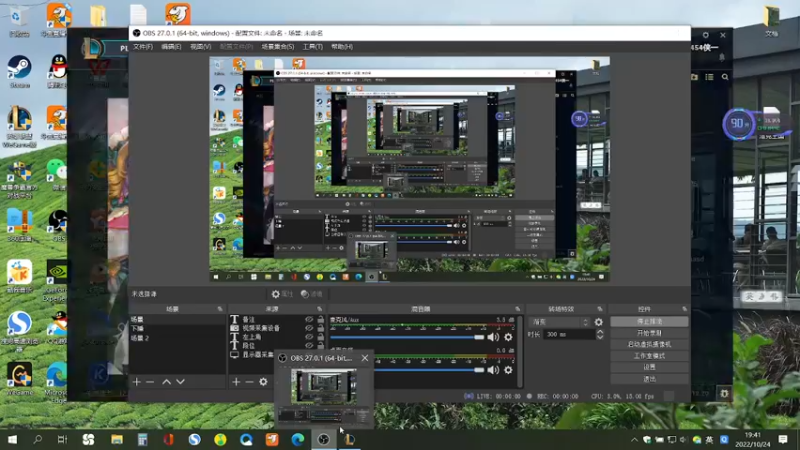800x450 pixels.
Task: Toggle 工作室模式 studio mode button
Action: tap(649, 356)
